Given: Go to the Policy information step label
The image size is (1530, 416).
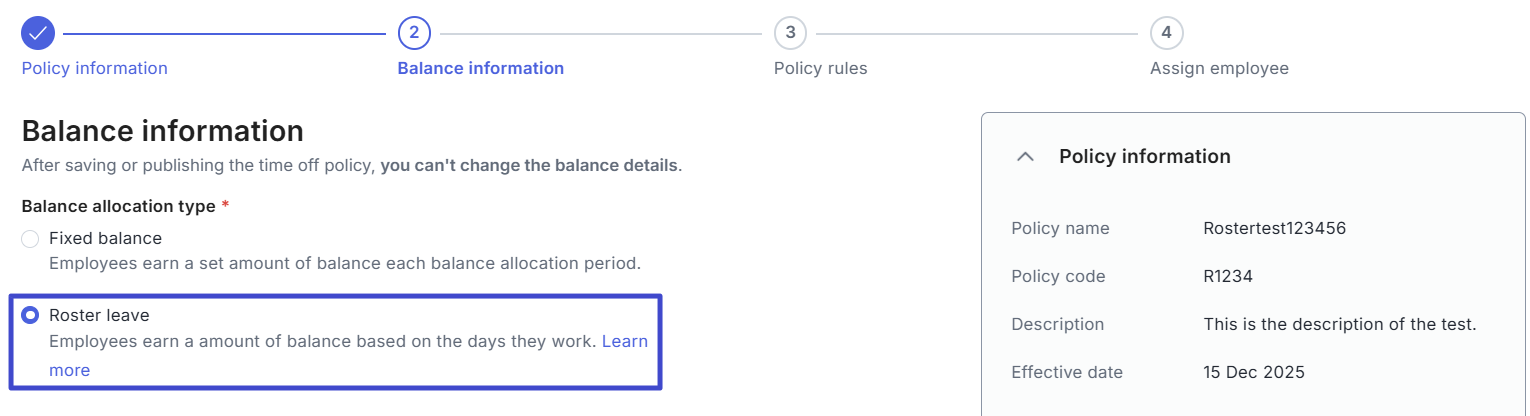Looking at the screenshot, I should tap(94, 68).
